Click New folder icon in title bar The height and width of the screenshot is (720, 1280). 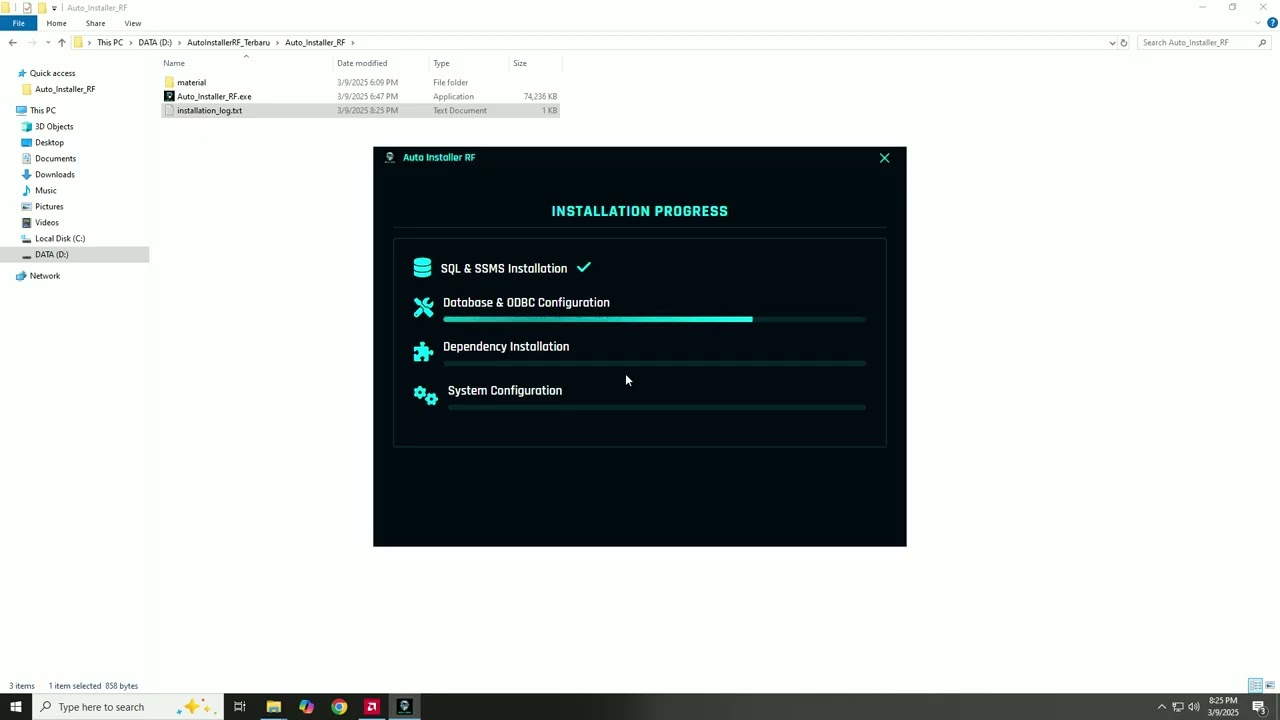point(42,8)
